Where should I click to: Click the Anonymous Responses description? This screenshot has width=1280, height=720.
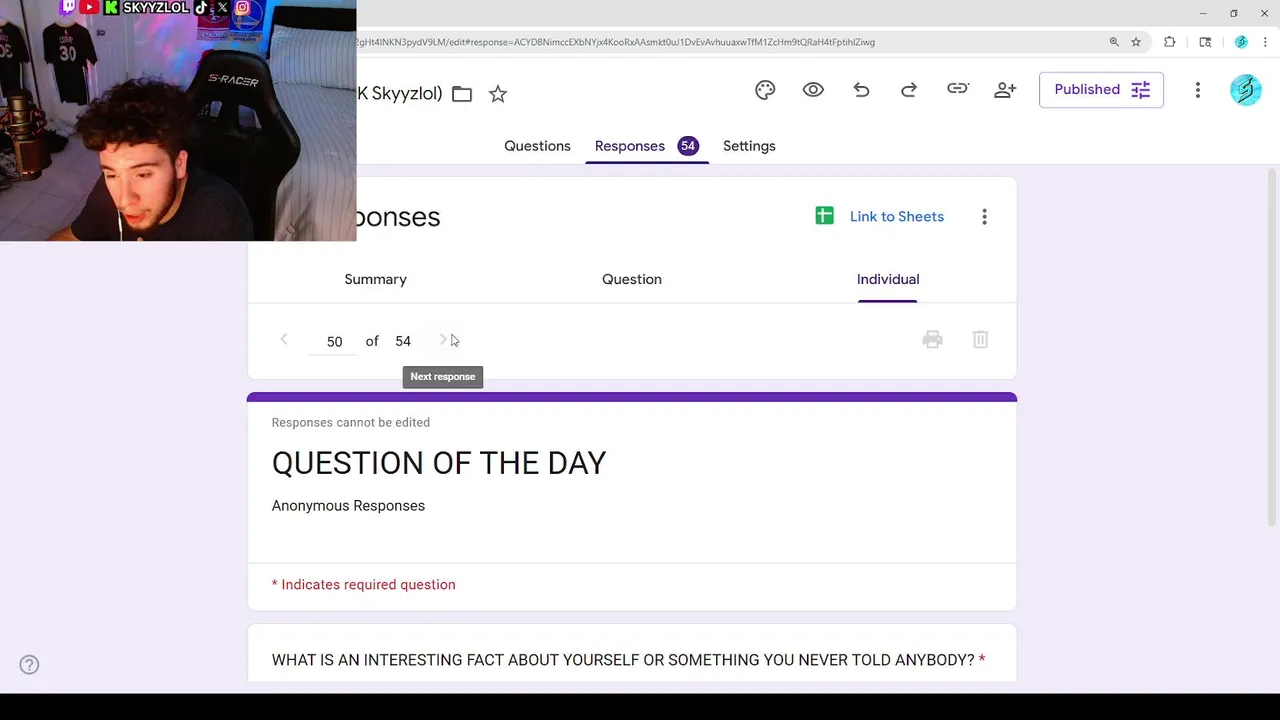click(348, 506)
